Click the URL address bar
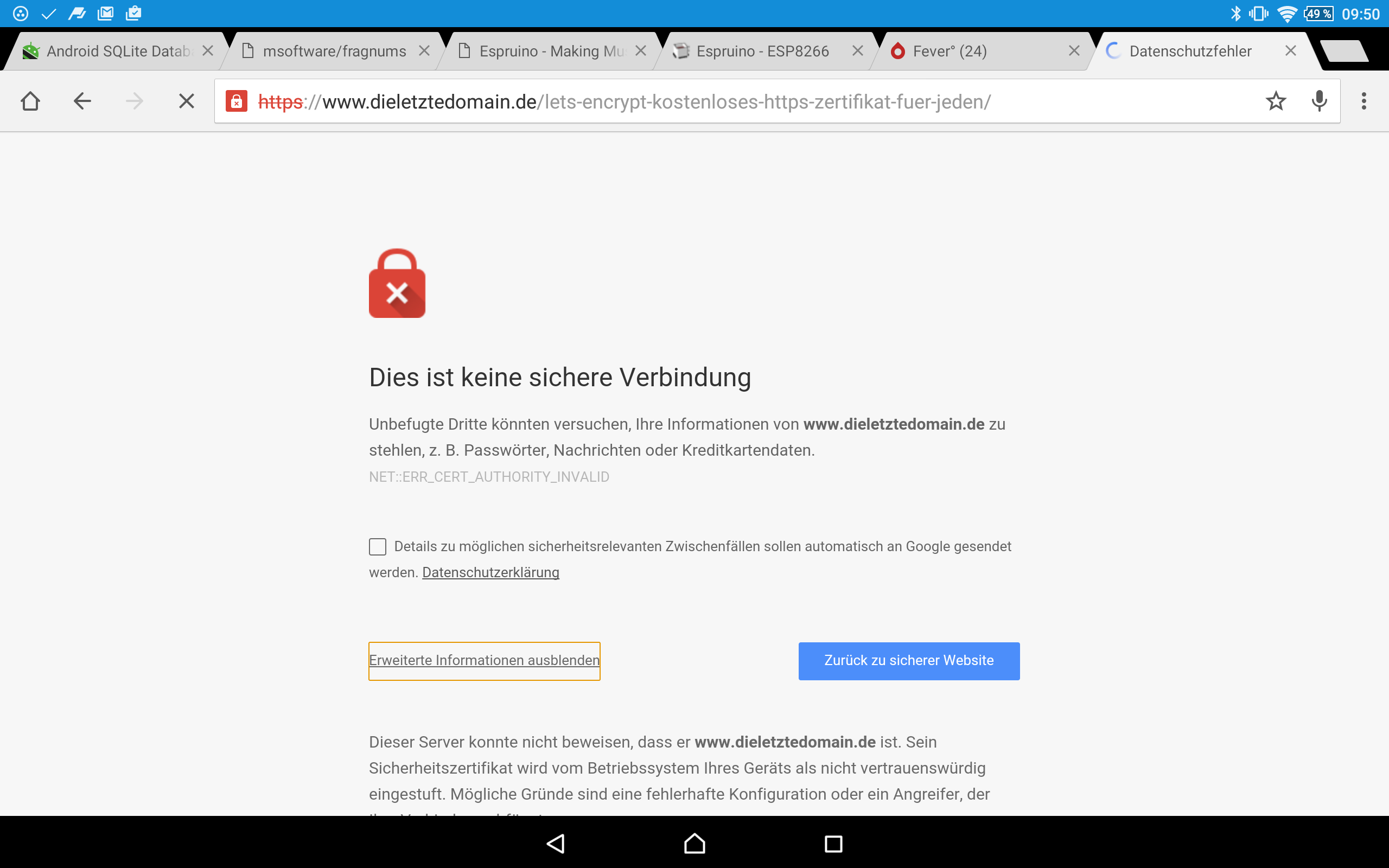This screenshot has width=1389, height=868. 777,101
